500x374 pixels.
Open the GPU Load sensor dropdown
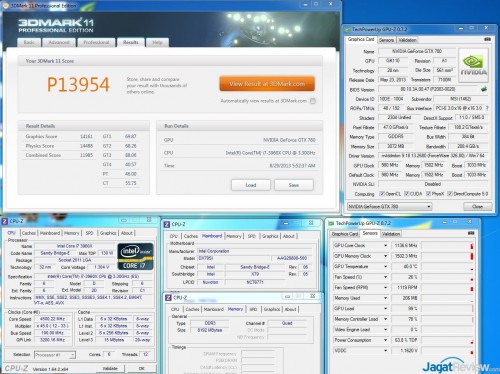pyautogui.click(x=386, y=308)
